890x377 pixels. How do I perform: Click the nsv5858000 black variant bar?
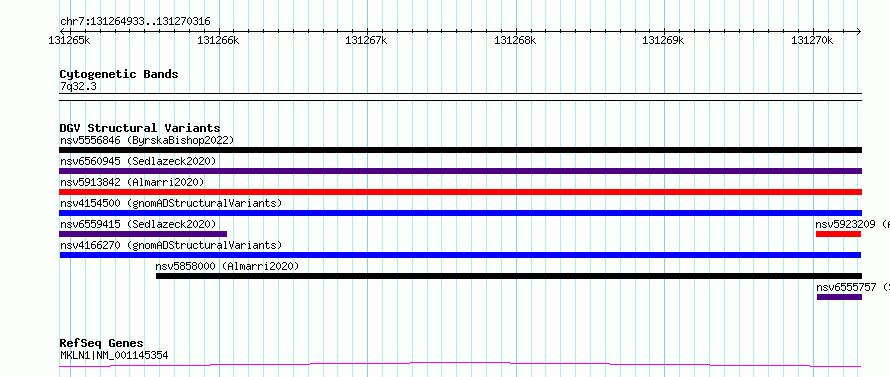(509, 276)
